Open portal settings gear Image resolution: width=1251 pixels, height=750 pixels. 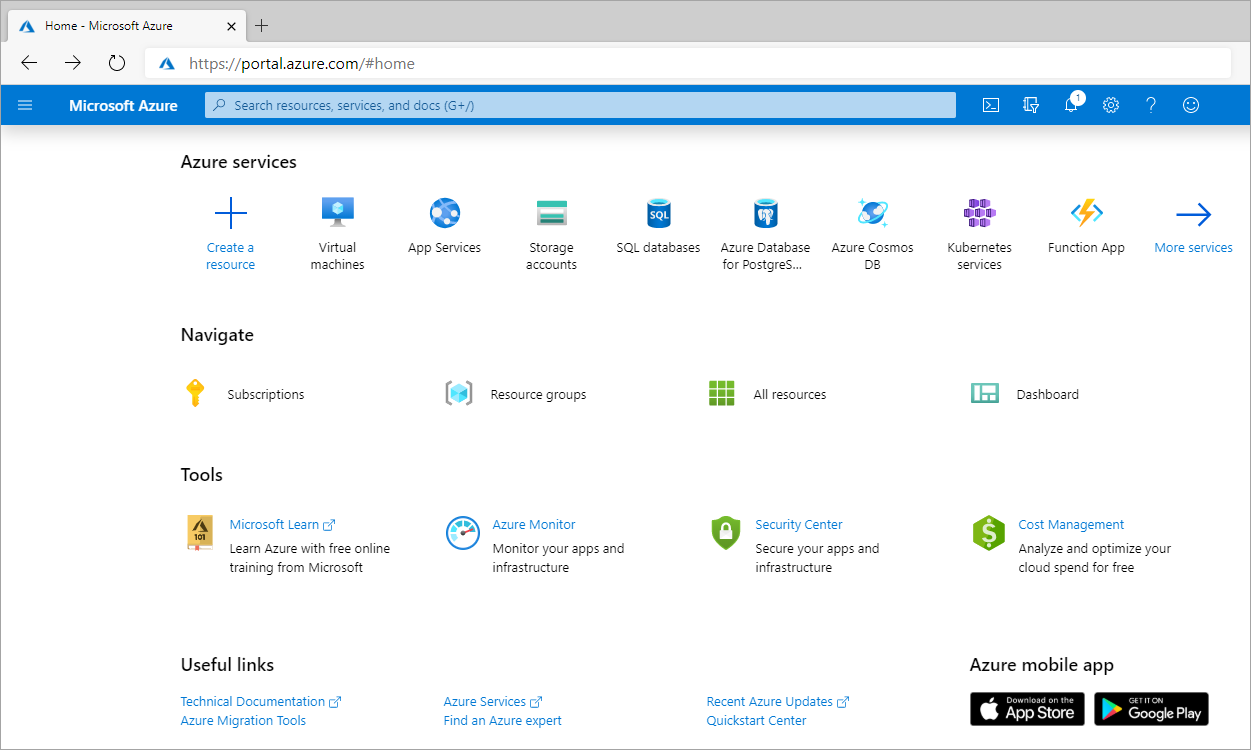[1111, 104]
